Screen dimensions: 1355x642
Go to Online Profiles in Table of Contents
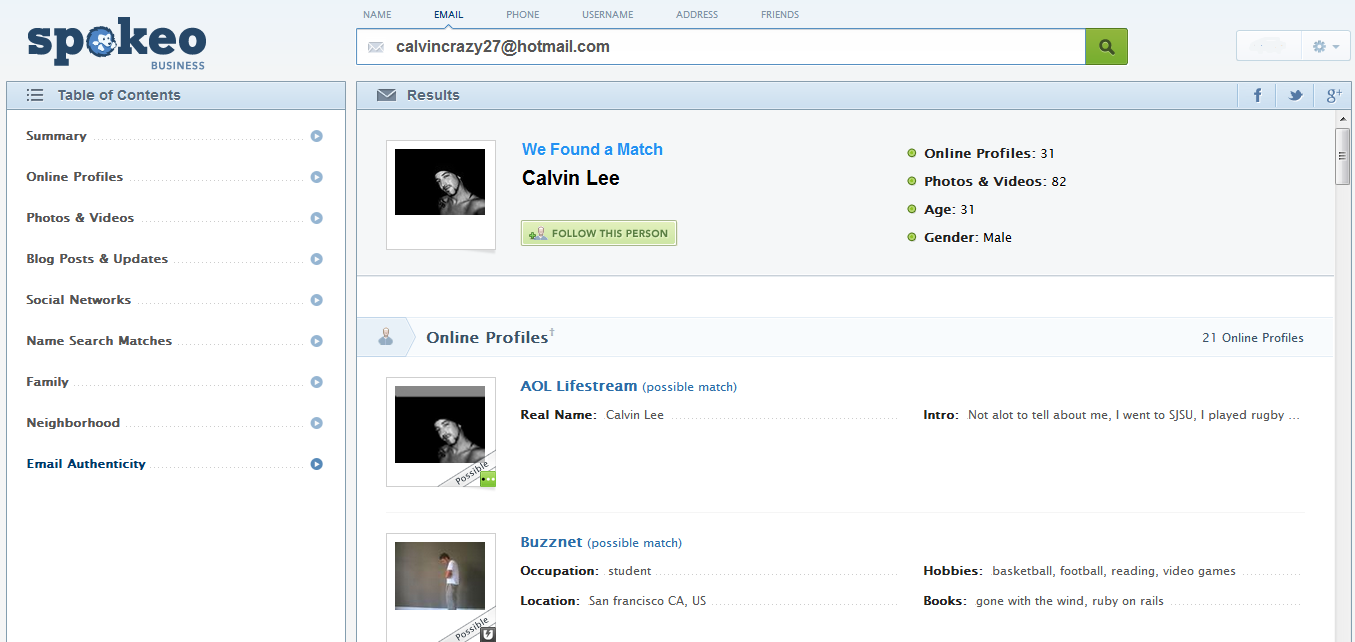pos(75,177)
